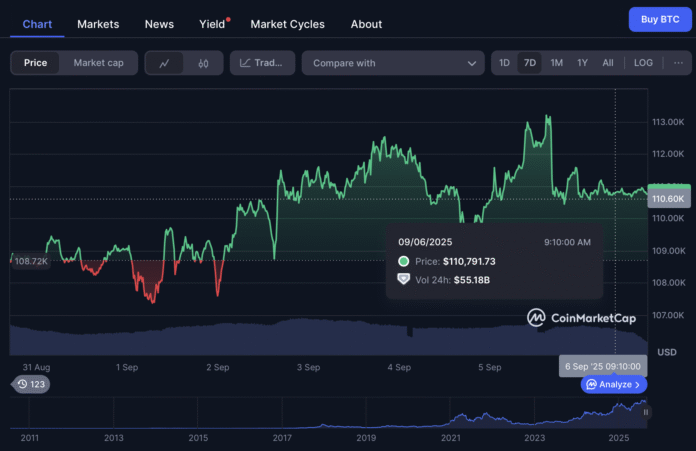The image size is (696, 451).
Task: Open the Market Cycles tab
Action: (288, 24)
